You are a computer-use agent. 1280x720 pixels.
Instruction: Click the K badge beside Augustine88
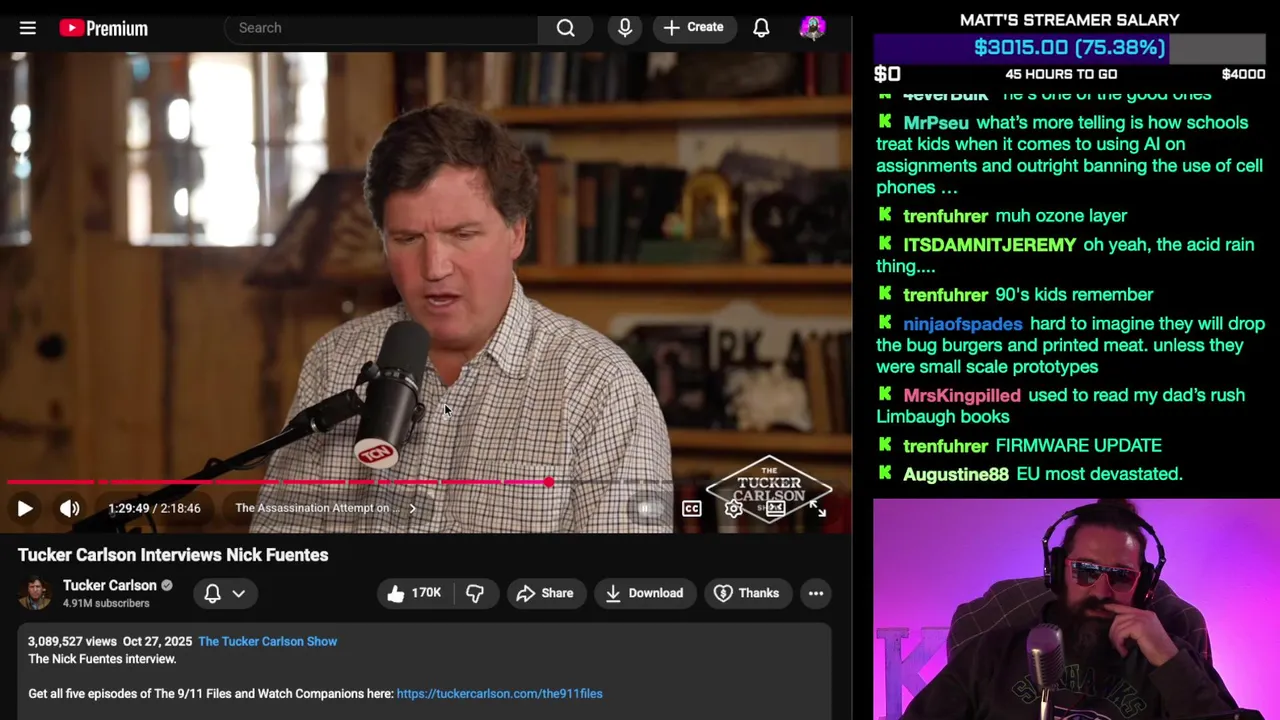click(x=885, y=473)
